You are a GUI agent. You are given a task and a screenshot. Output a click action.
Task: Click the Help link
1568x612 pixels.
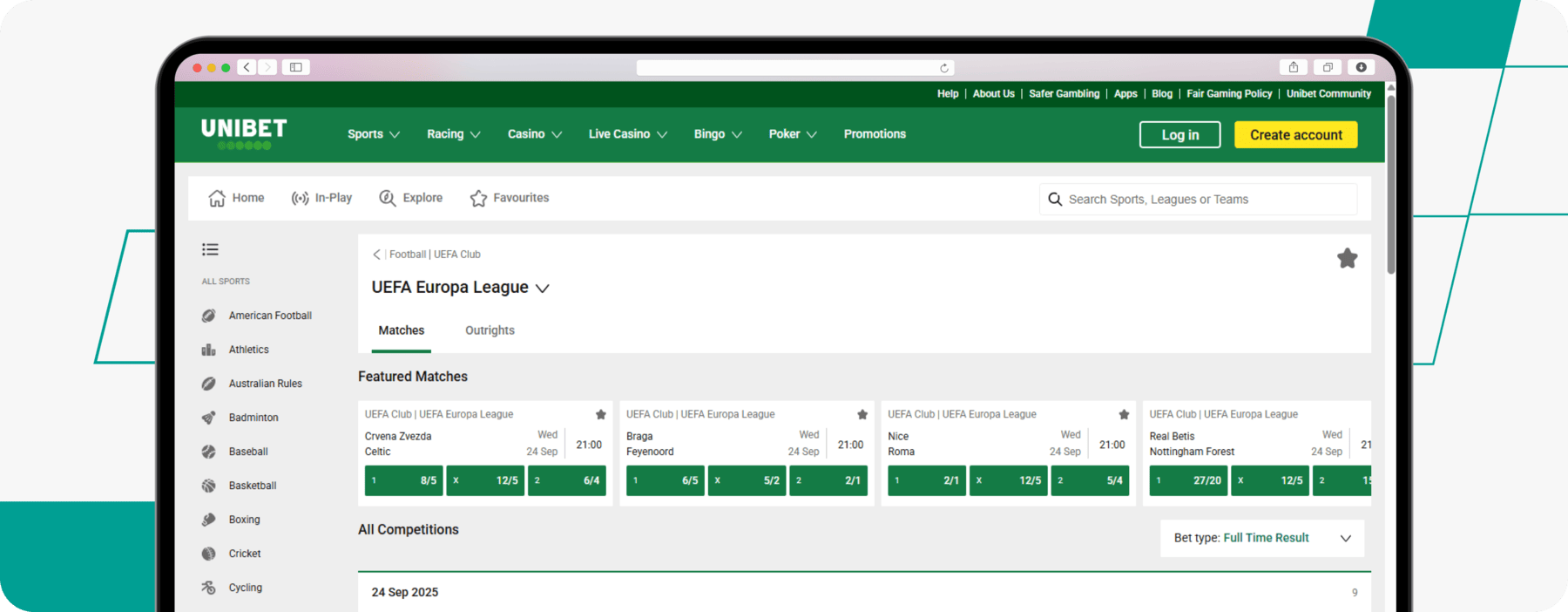pos(948,94)
